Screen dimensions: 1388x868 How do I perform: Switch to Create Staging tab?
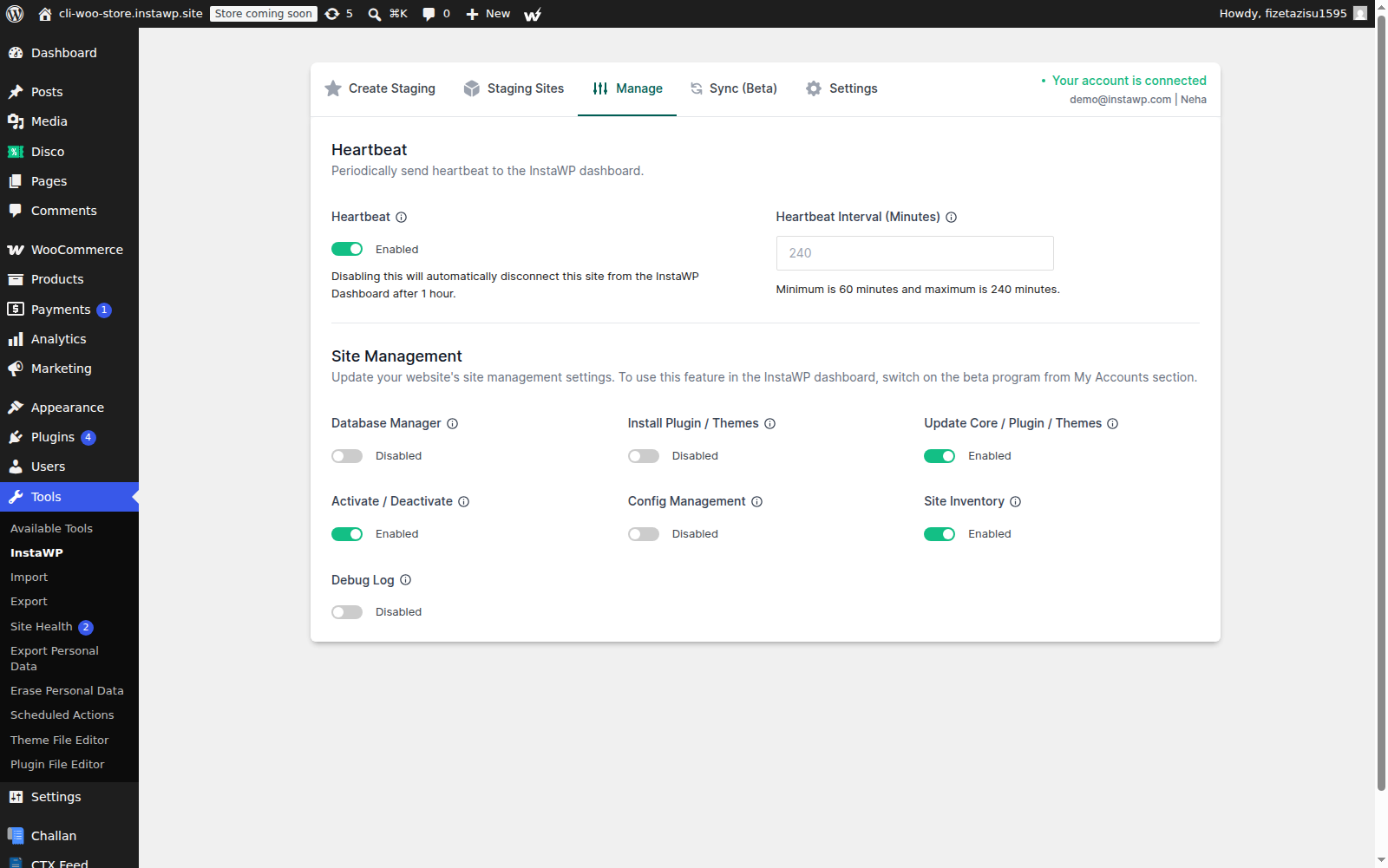tap(380, 88)
